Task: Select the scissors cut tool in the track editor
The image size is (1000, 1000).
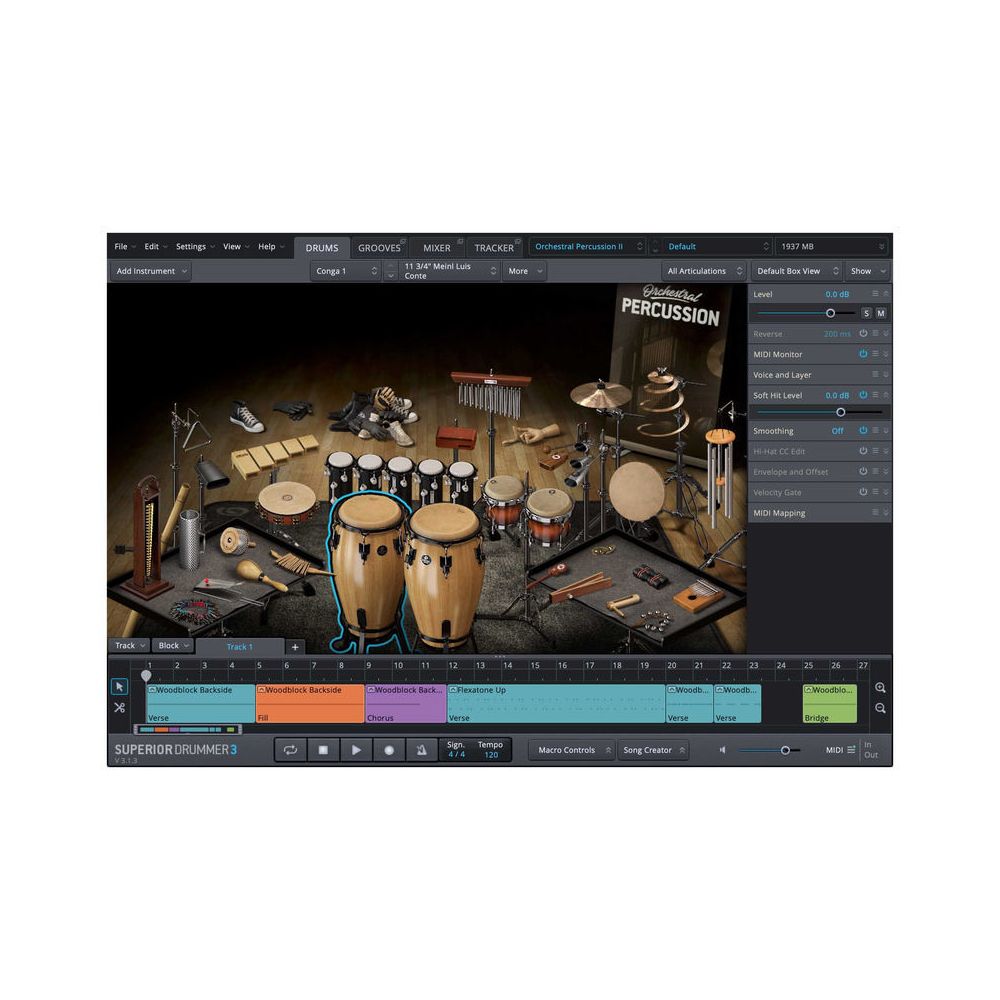Action: point(119,707)
